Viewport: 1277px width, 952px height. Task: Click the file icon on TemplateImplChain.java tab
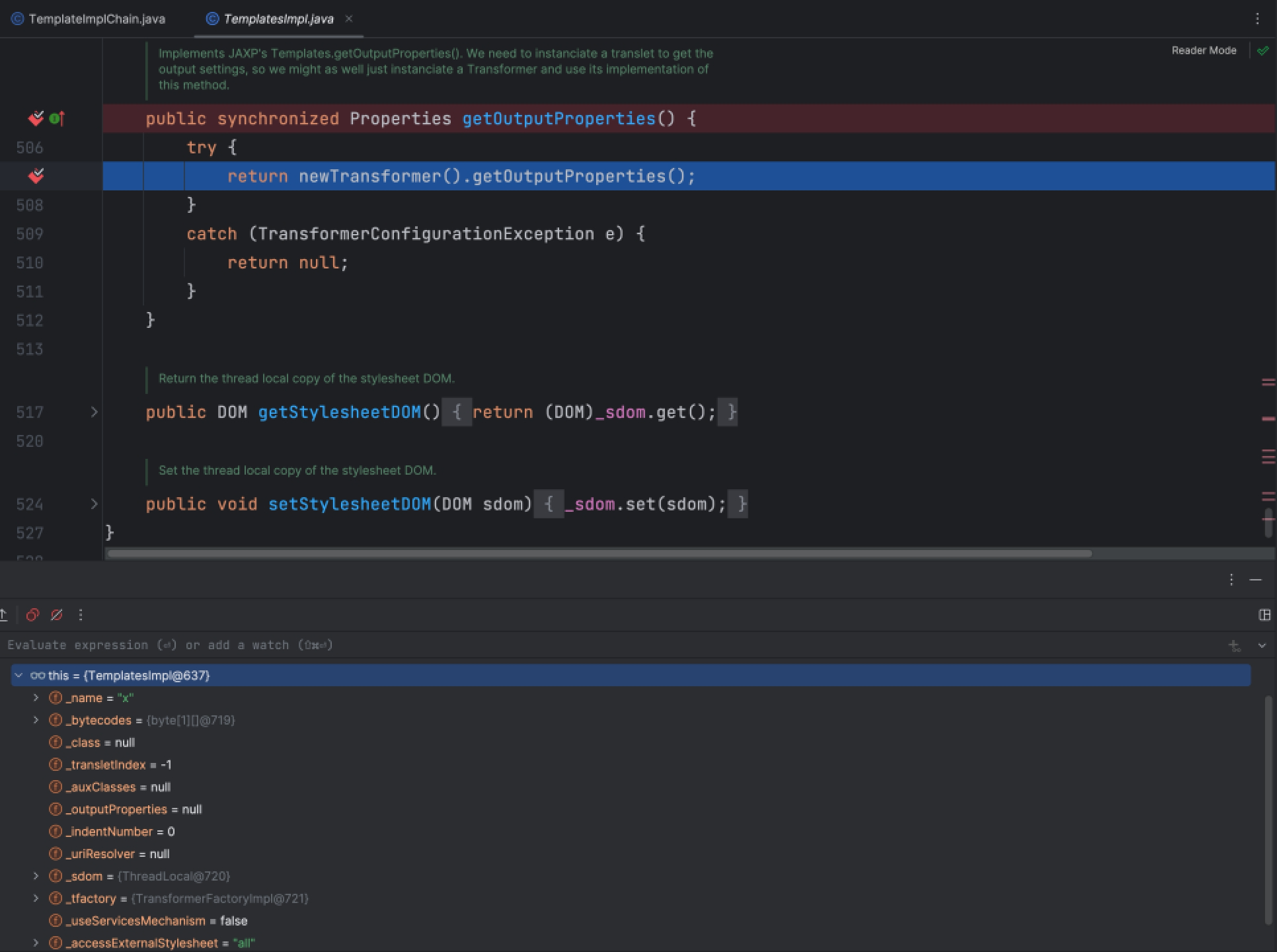point(18,19)
